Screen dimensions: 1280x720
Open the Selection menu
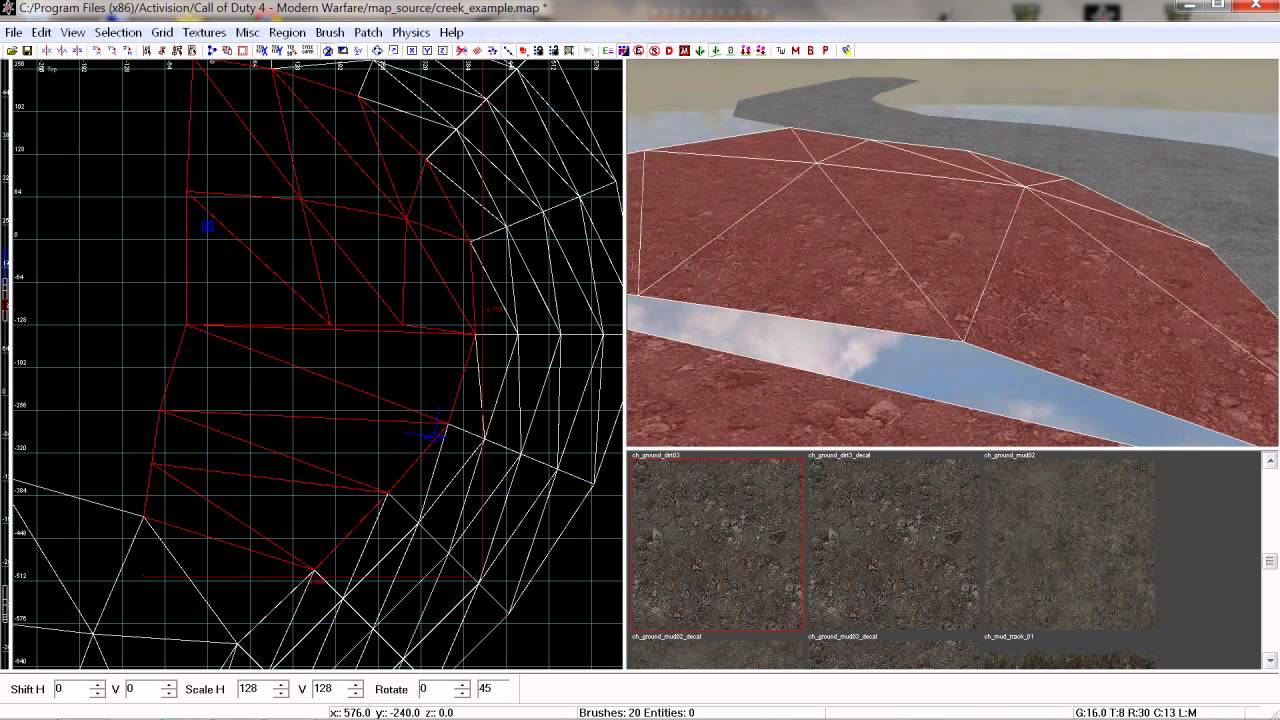118,32
